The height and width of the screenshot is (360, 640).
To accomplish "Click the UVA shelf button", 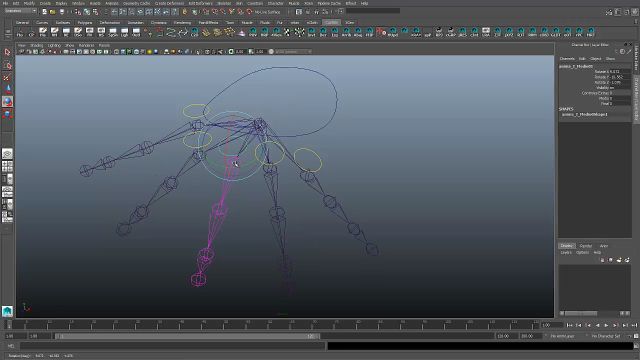I will (x=486, y=32).
